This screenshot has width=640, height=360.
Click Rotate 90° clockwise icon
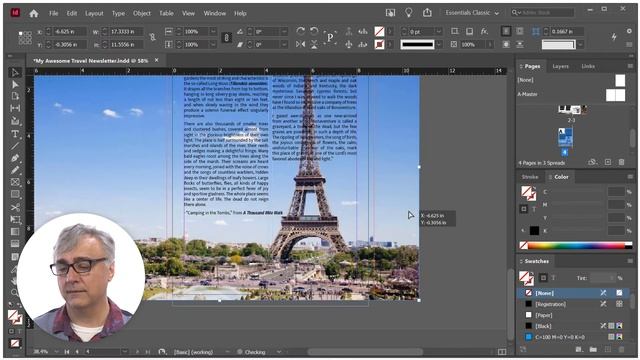coord(300,31)
